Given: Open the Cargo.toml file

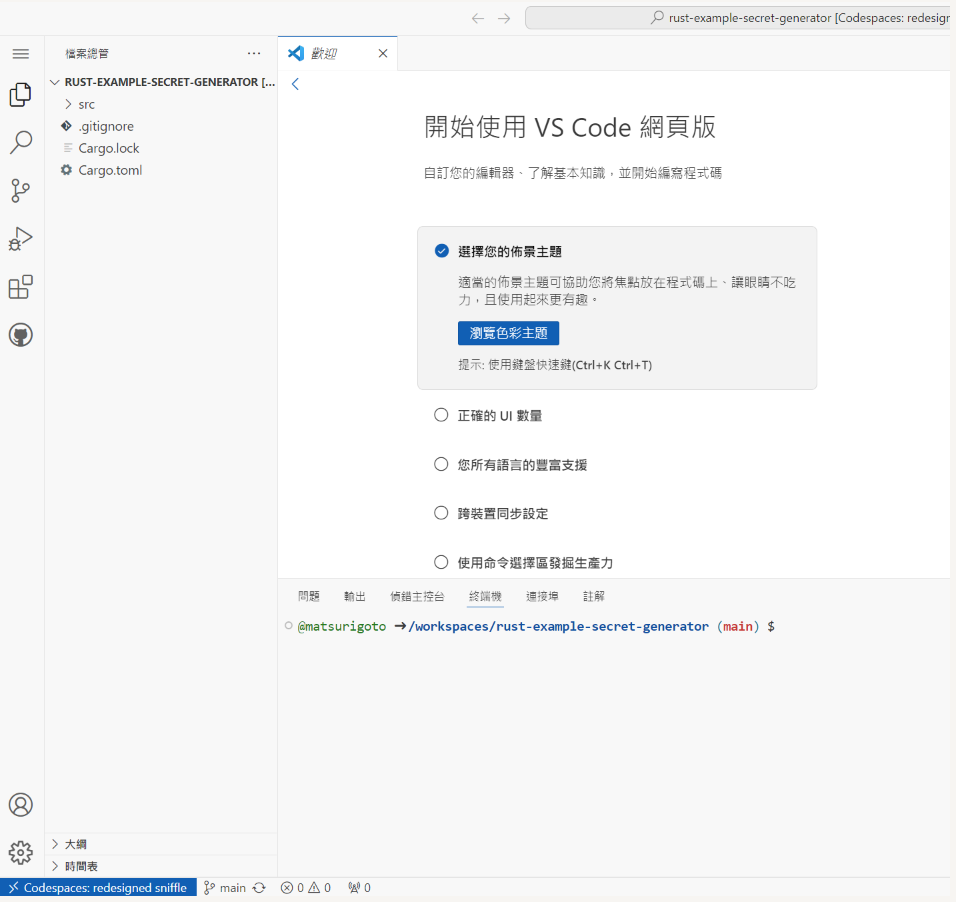Looking at the screenshot, I should (162, 170).
